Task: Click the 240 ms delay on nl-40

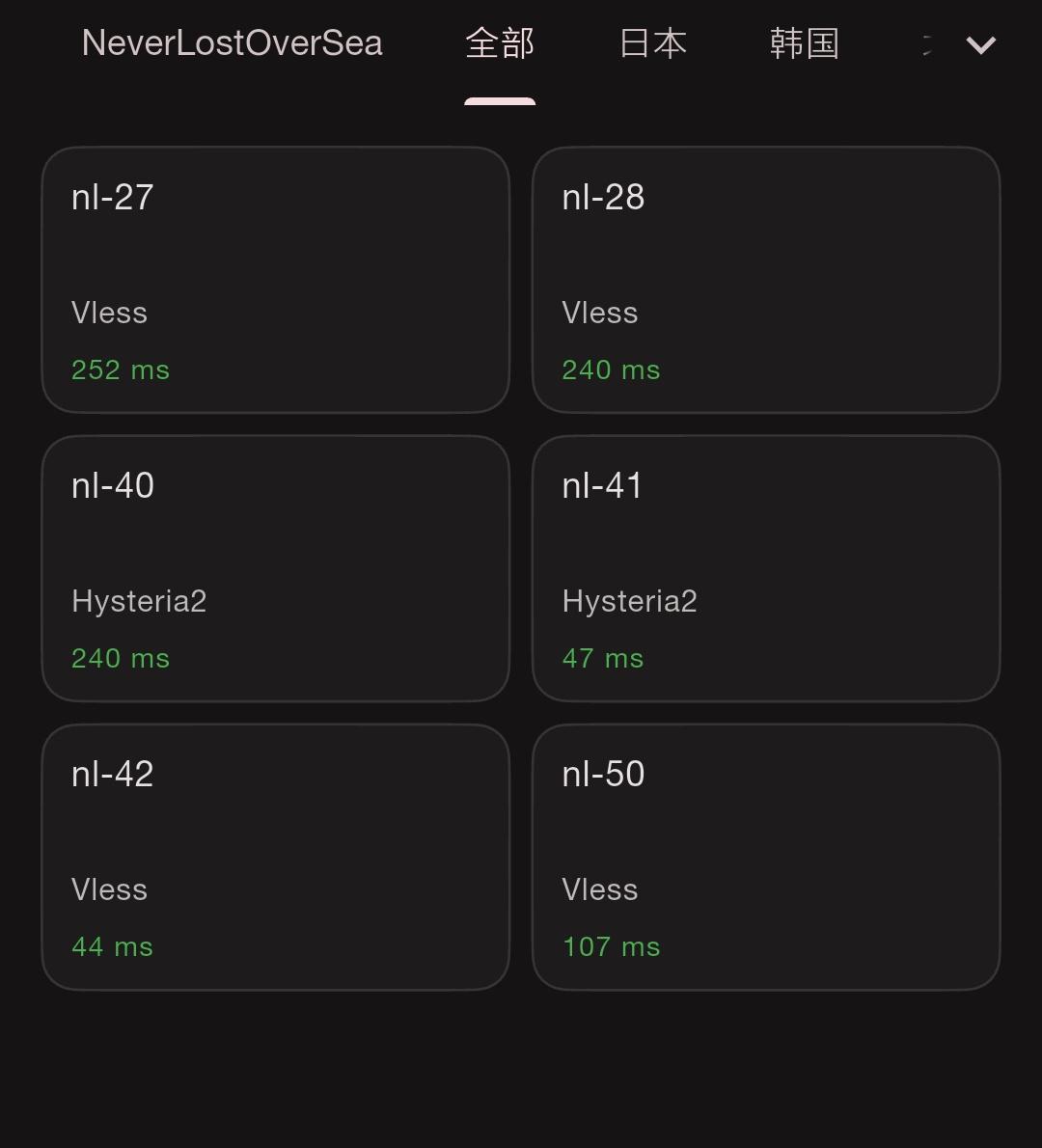Action: (x=121, y=659)
